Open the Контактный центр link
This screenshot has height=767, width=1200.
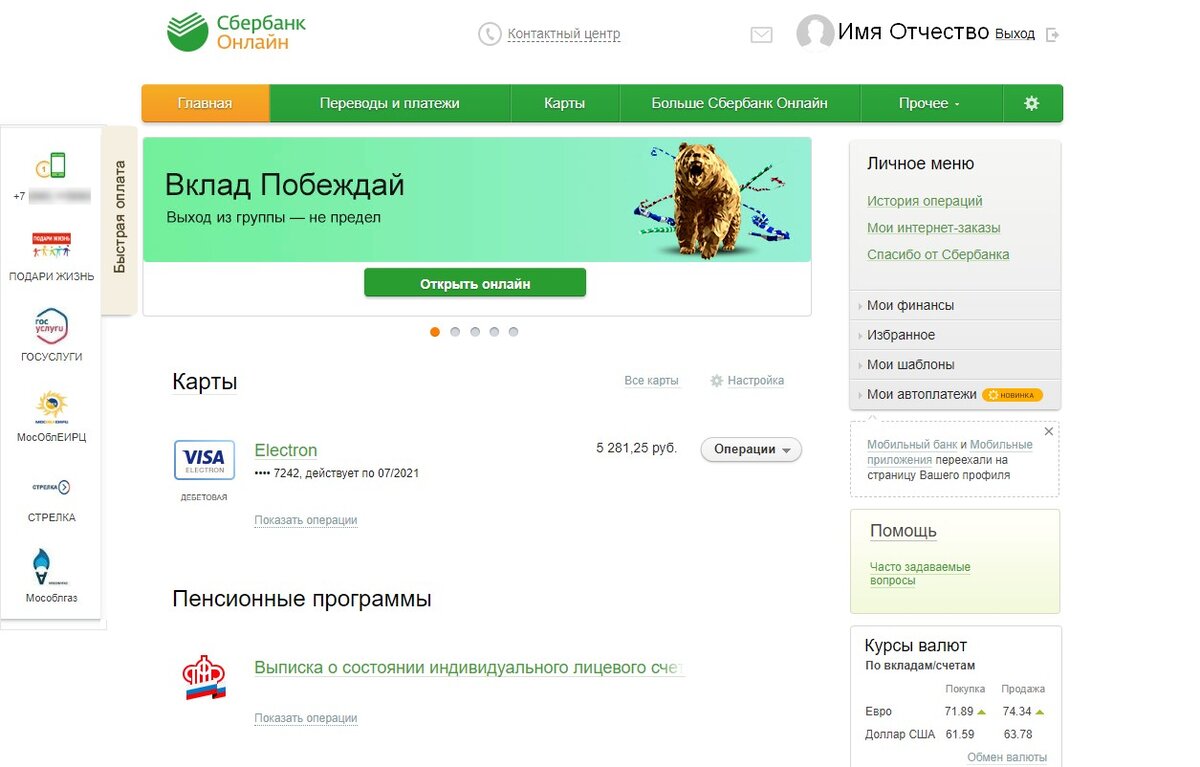click(564, 34)
